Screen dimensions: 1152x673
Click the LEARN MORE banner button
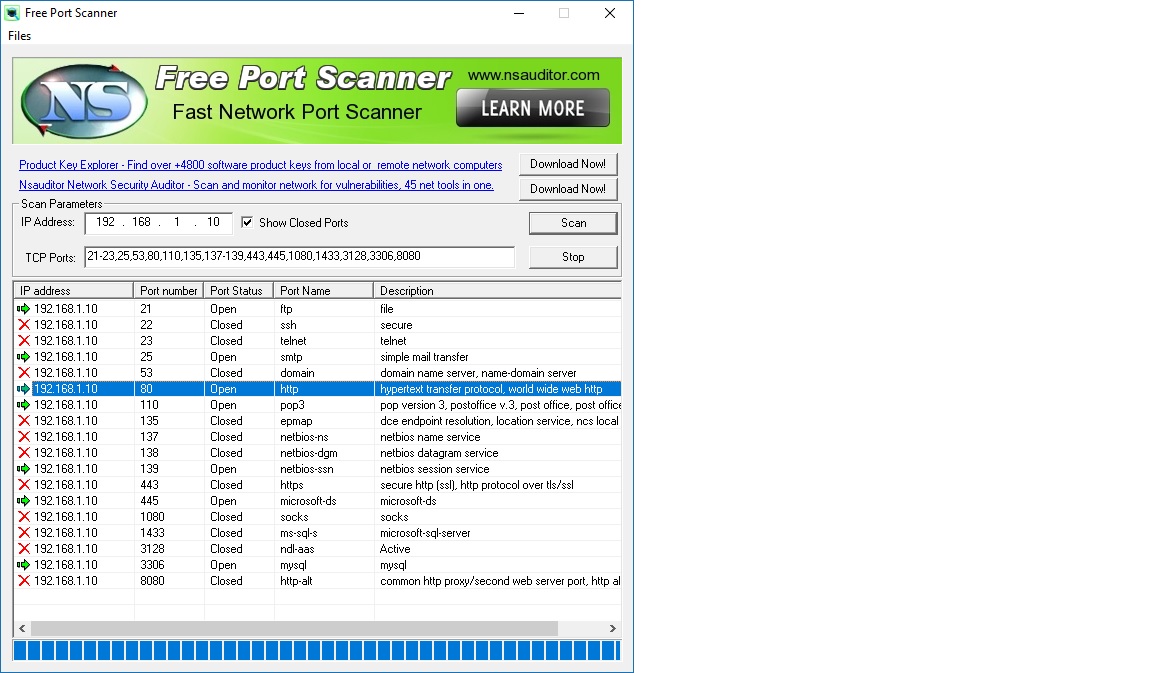coord(532,108)
